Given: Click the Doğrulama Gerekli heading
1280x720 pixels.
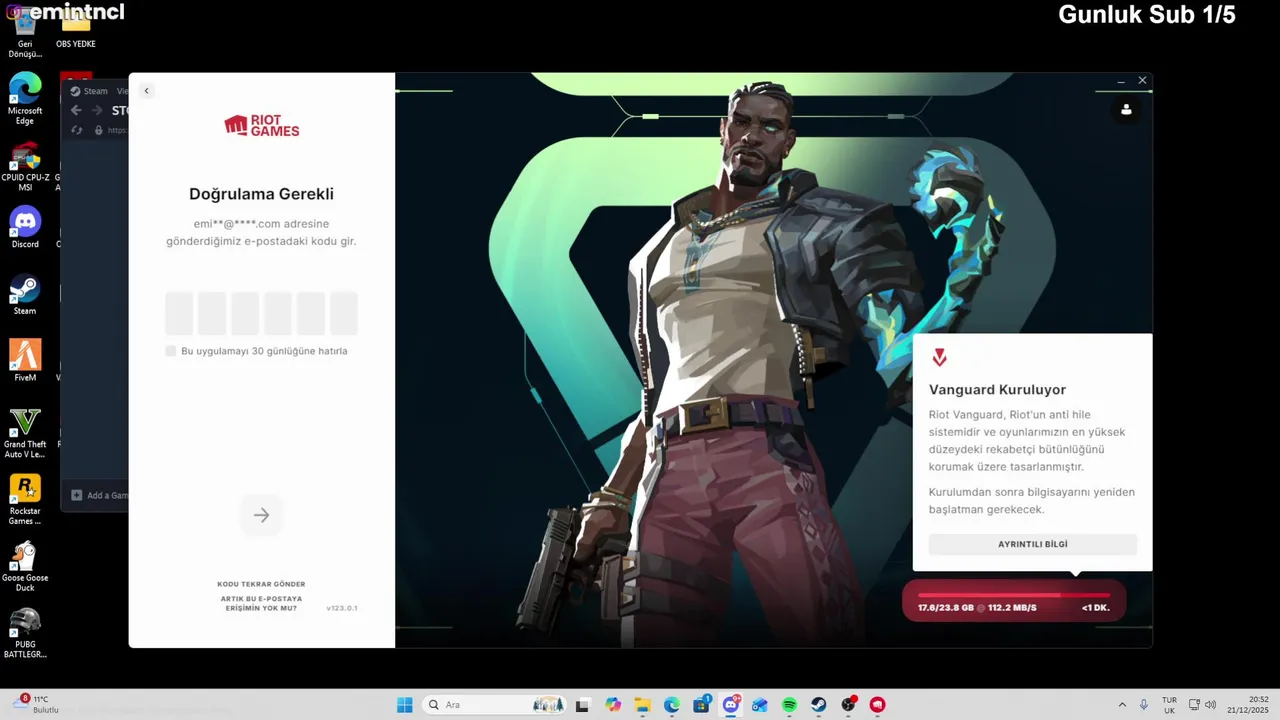Looking at the screenshot, I should [261, 194].
